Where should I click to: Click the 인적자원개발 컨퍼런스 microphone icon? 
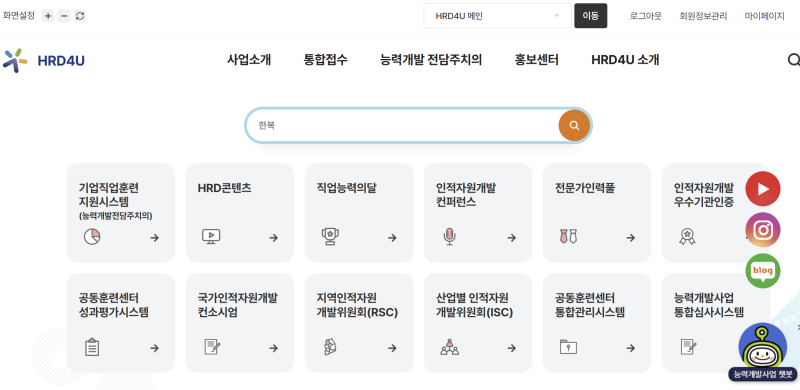click(449, 236)
